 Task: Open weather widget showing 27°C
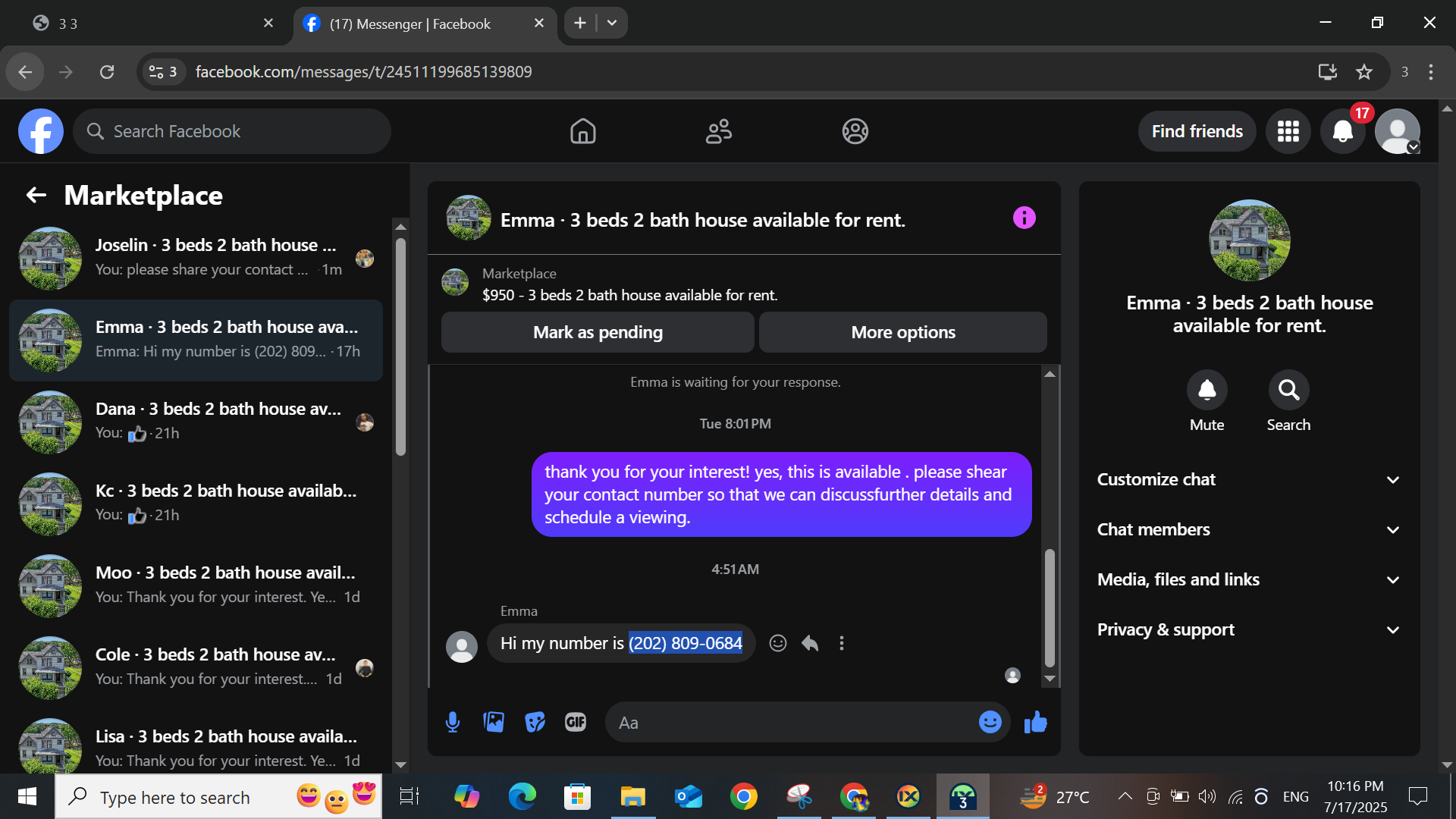(1054, 796)
